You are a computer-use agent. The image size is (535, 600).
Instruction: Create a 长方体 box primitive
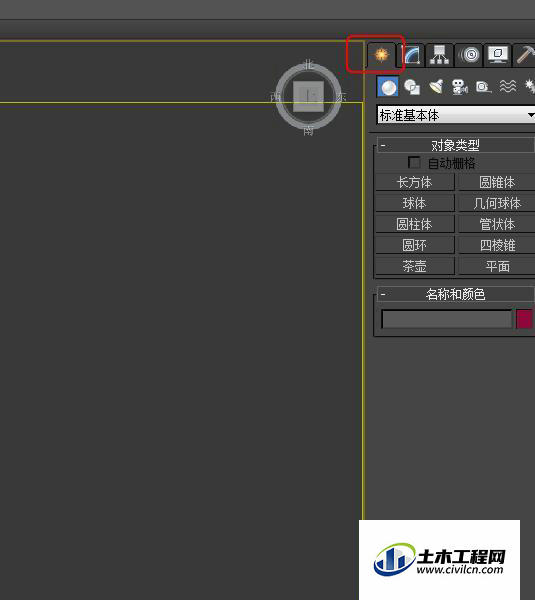(415, 182)
